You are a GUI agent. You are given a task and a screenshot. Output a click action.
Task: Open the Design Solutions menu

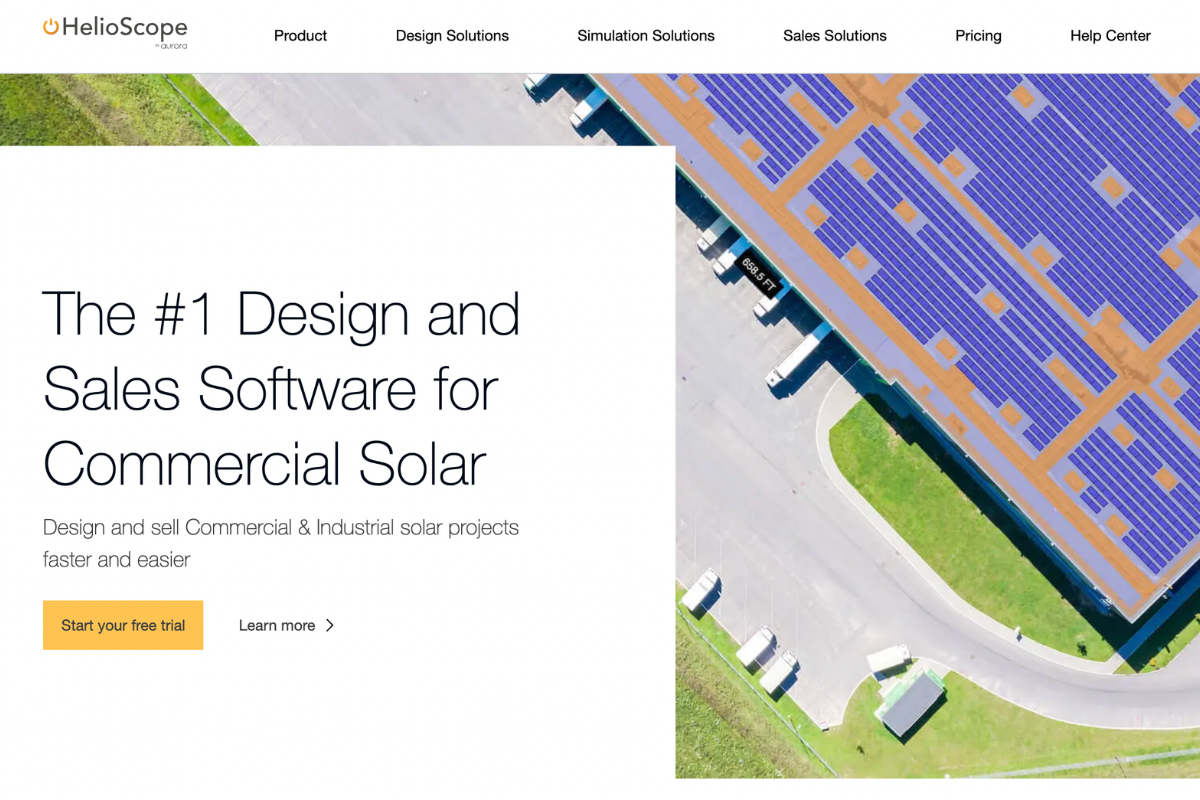click(x=452, y=36)
